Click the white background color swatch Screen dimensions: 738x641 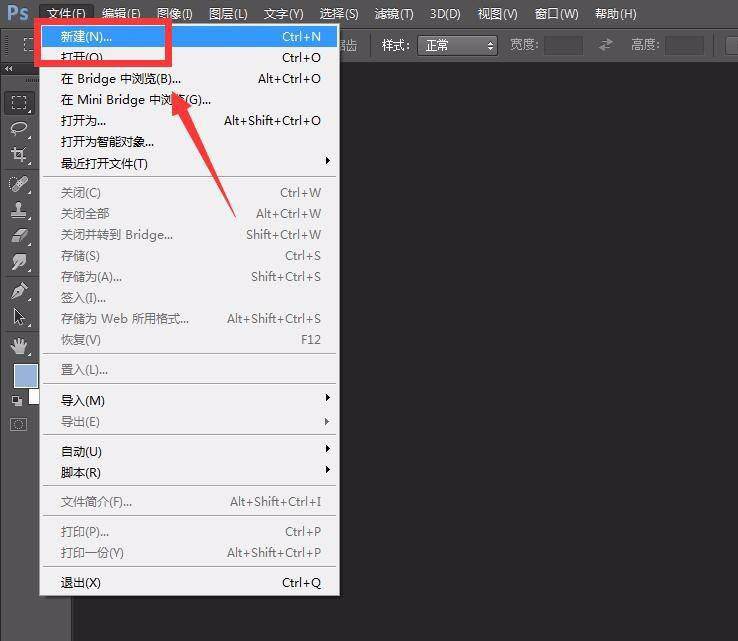[34, 397]
